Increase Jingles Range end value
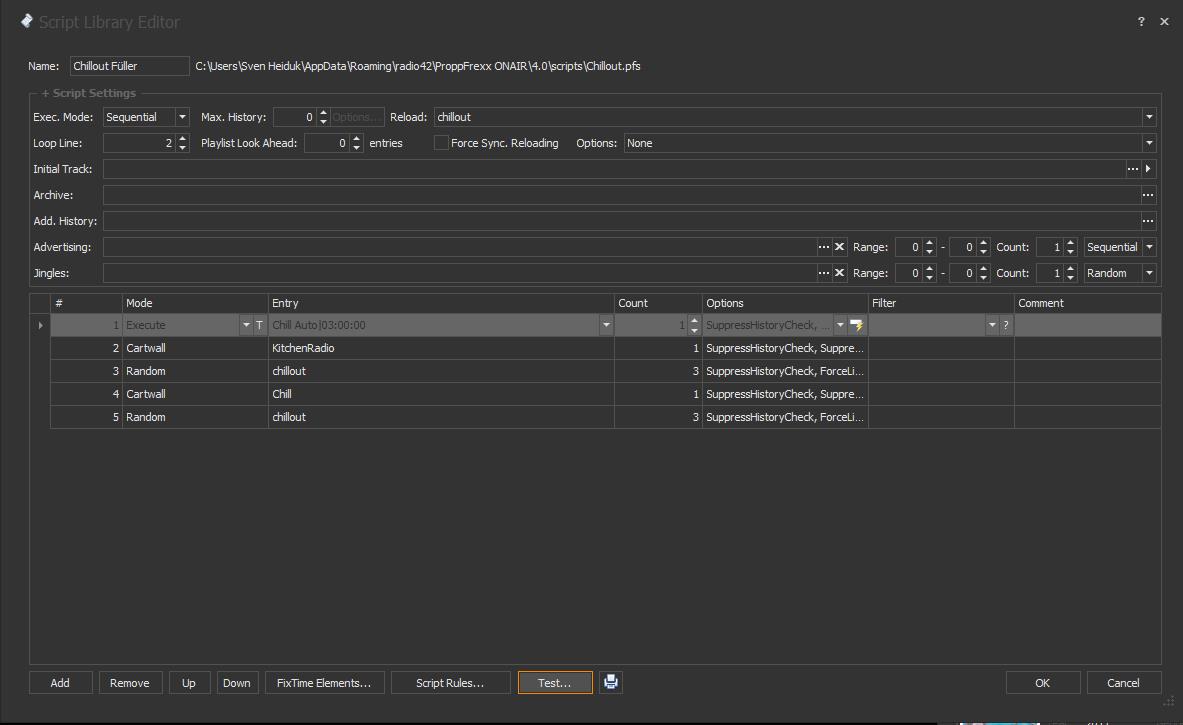Viewport: 1183px width, 725px height. click(983, 269)
